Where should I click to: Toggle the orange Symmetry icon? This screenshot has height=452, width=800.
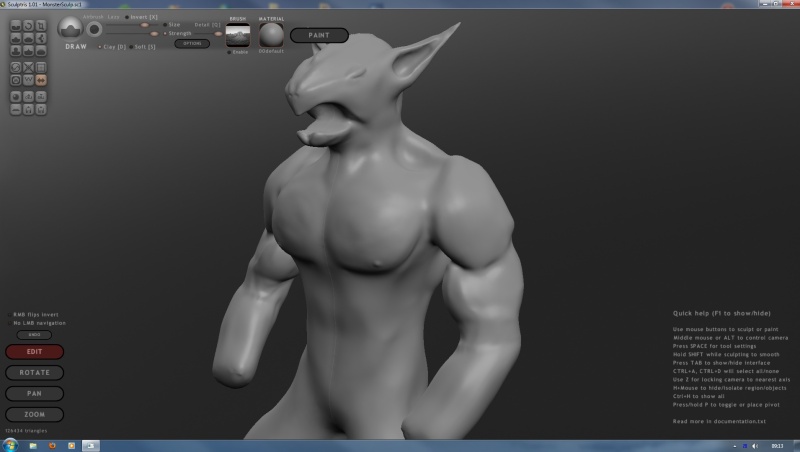[42, 79]
